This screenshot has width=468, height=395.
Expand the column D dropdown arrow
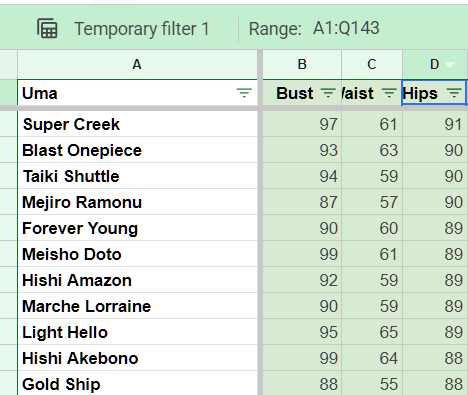point(450,64)
